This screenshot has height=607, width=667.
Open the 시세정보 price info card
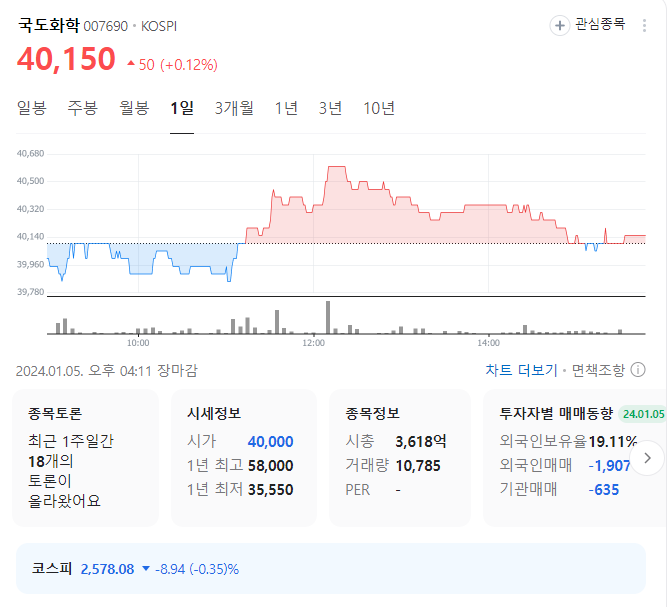click(x=244, y=458)
